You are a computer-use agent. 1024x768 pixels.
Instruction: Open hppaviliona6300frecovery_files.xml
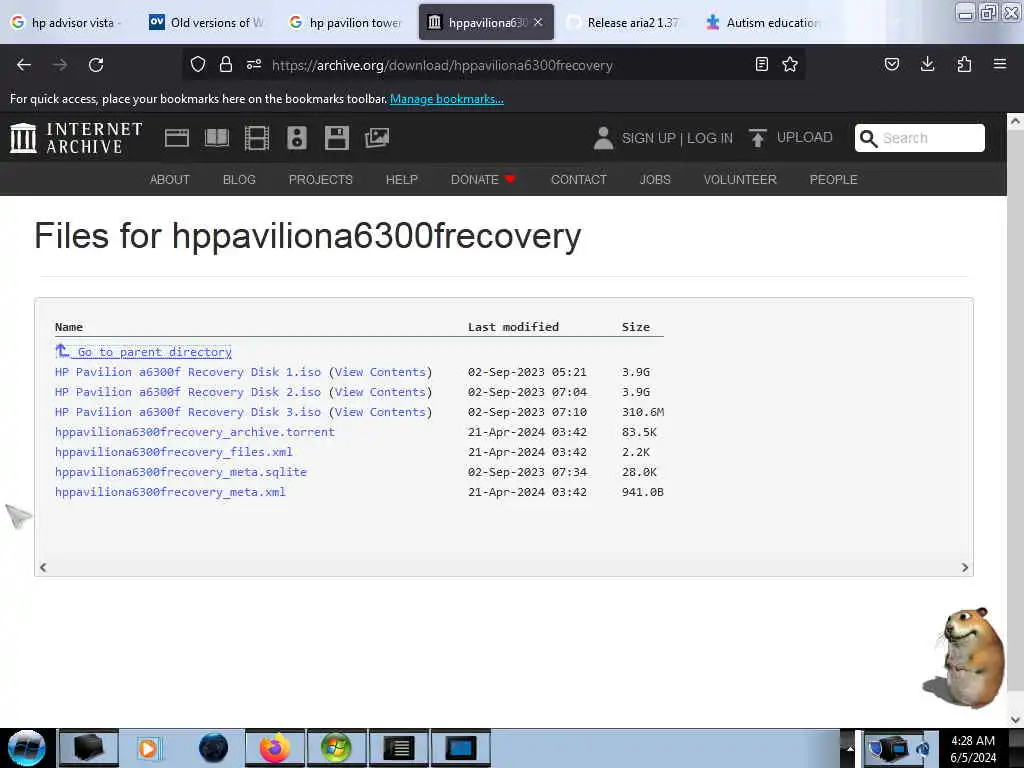[x=174, y=452]
